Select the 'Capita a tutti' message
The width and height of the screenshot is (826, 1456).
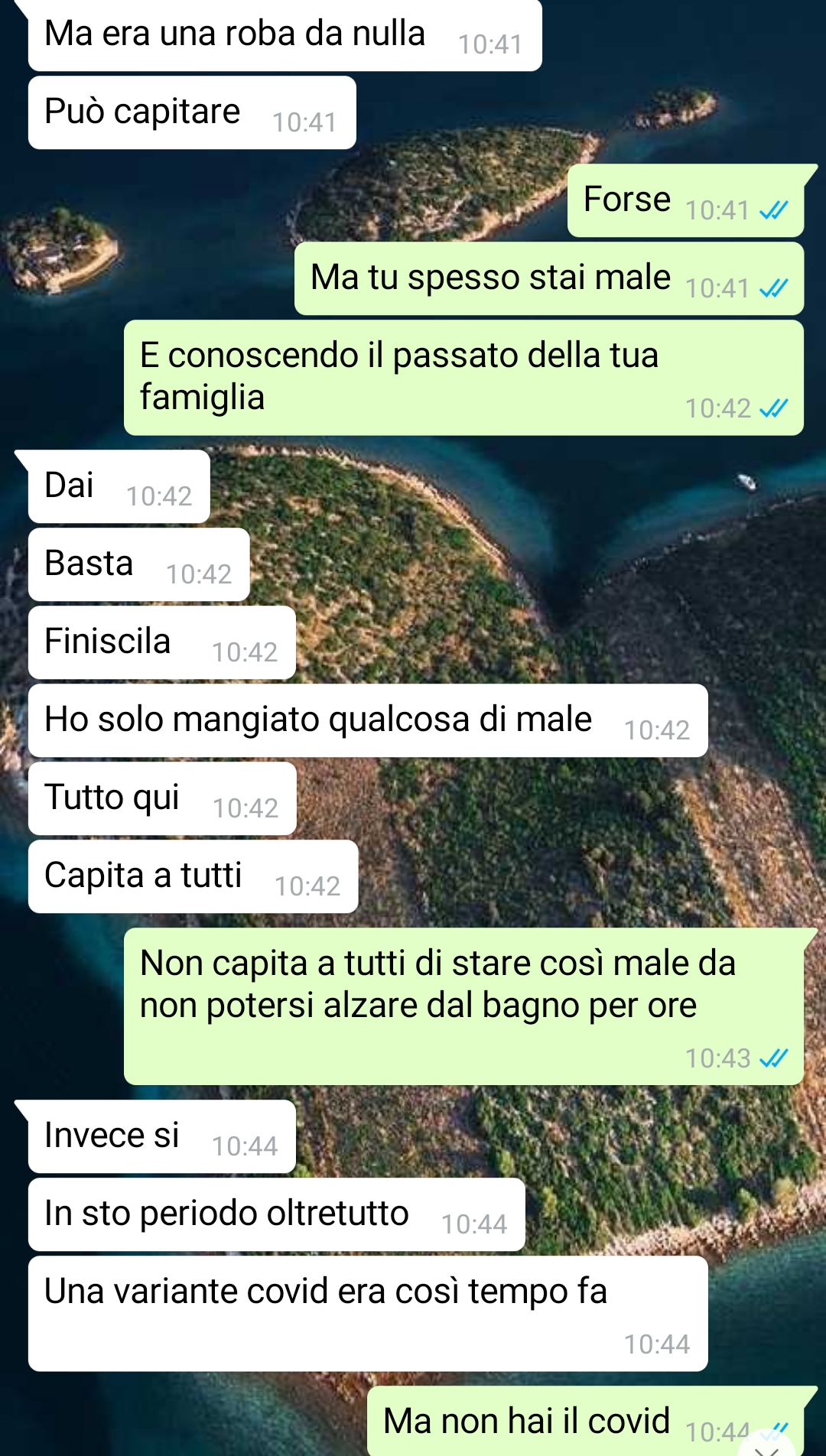[193, 876]
